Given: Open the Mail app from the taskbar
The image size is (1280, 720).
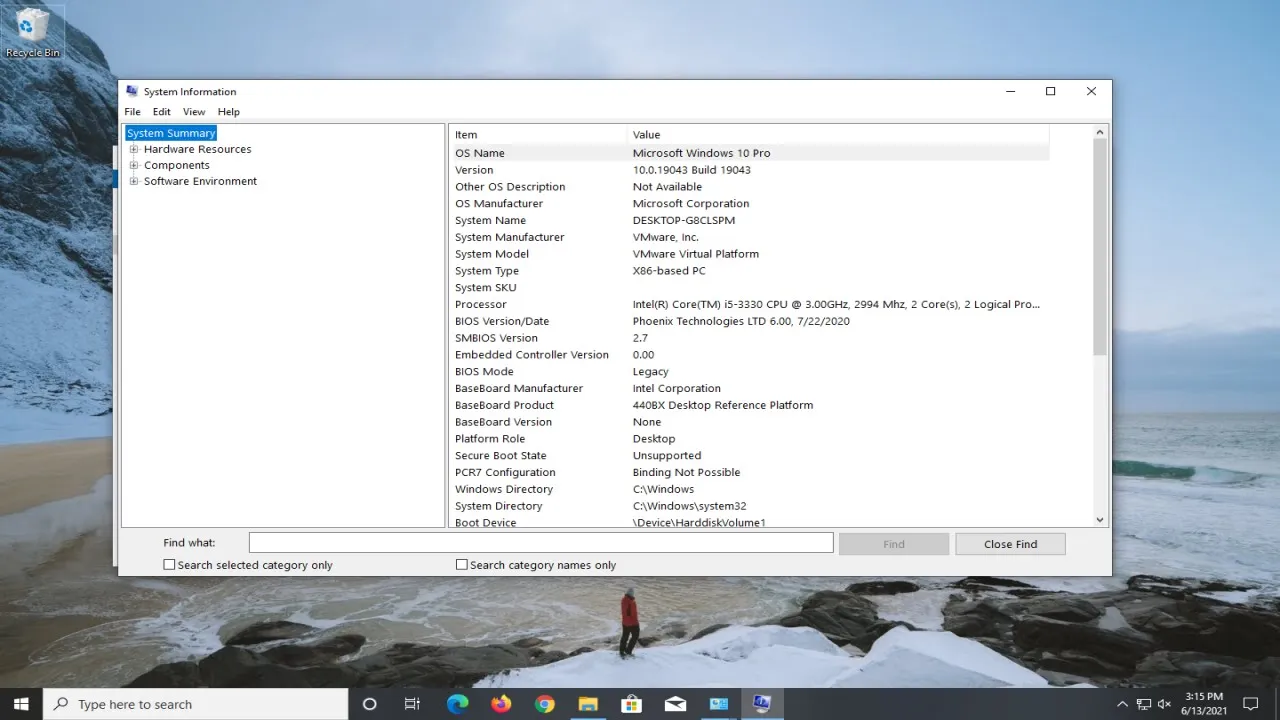Looking at the screenshot, I should (675, 704).
